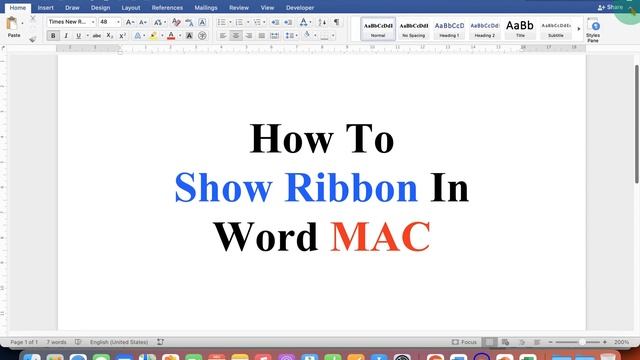Open the Insert tab

45,8
